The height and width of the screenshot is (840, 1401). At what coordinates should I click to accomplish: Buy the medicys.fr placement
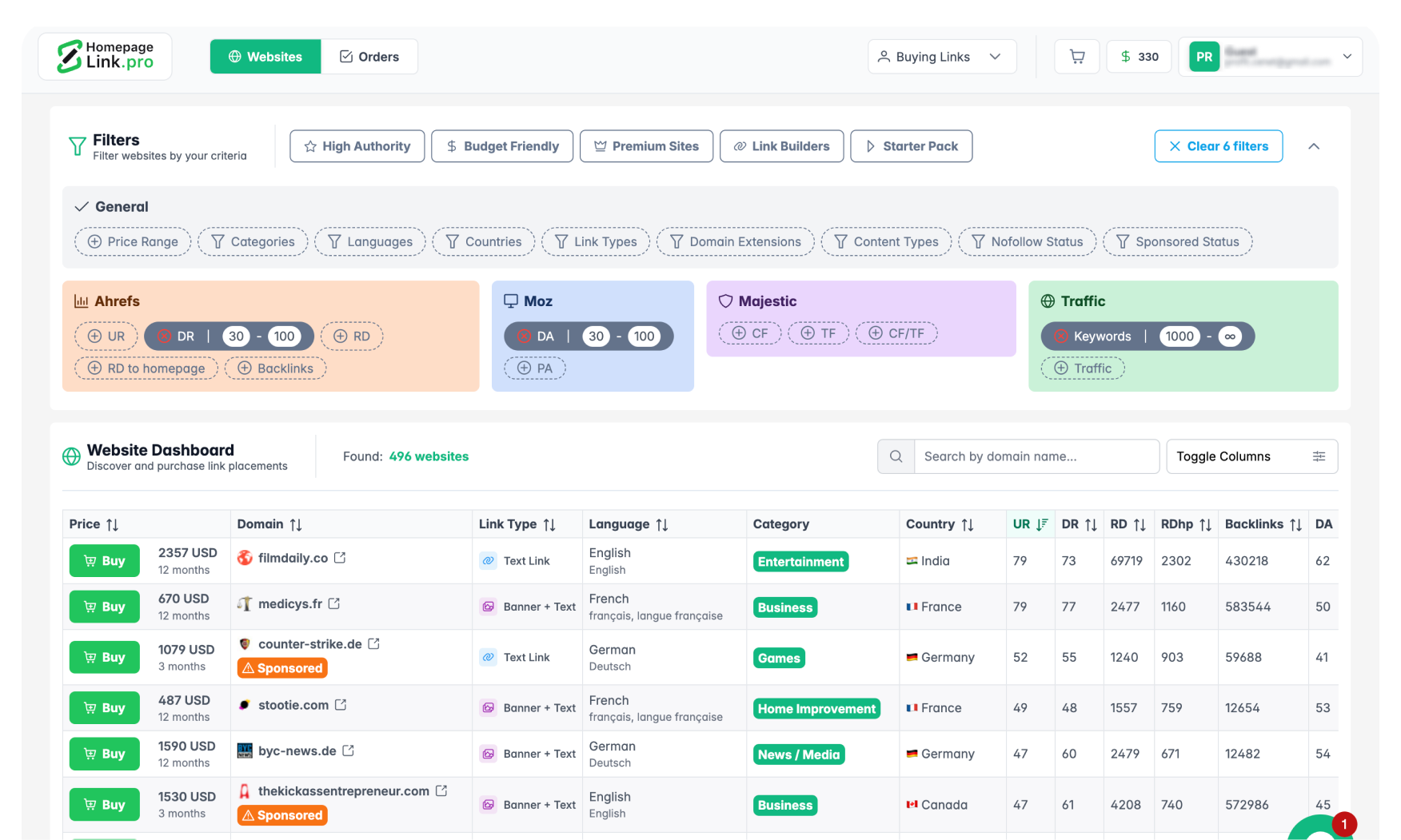[x=105, y=607]
